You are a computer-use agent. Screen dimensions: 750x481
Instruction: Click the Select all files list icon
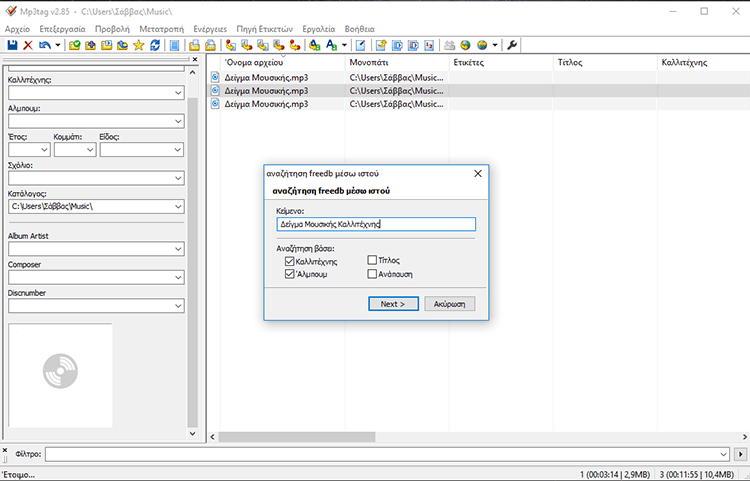point(175,45)
